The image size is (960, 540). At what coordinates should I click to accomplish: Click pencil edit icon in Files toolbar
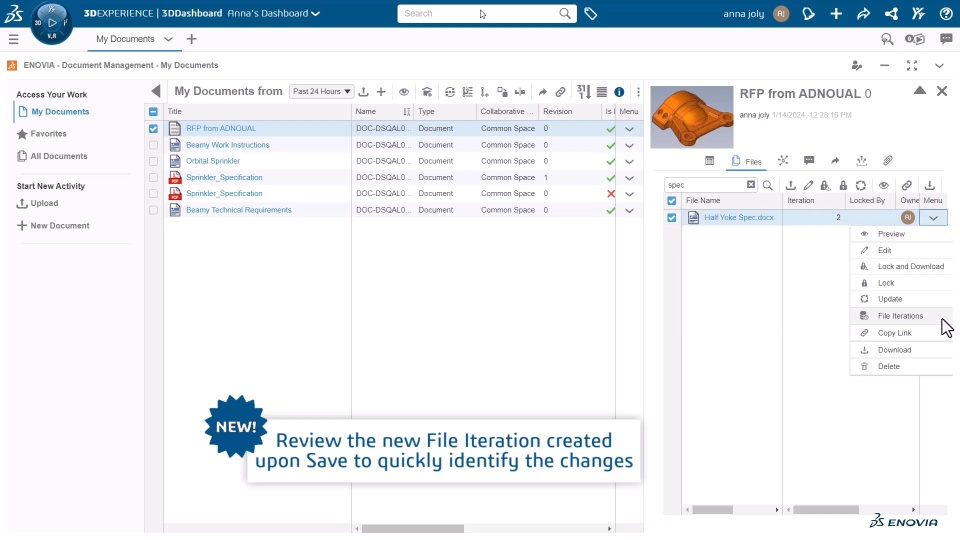(808, 186)
